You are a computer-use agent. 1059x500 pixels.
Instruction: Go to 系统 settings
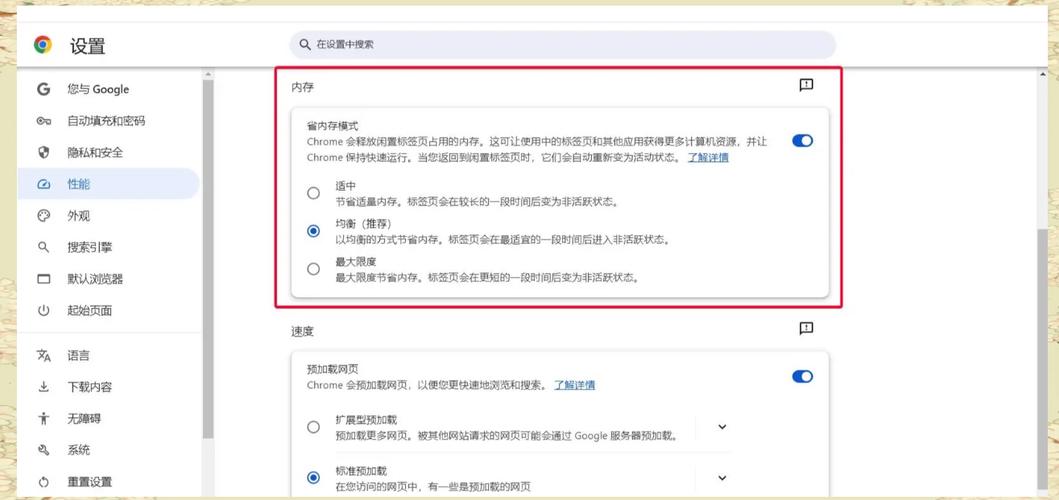click(108, 450)
